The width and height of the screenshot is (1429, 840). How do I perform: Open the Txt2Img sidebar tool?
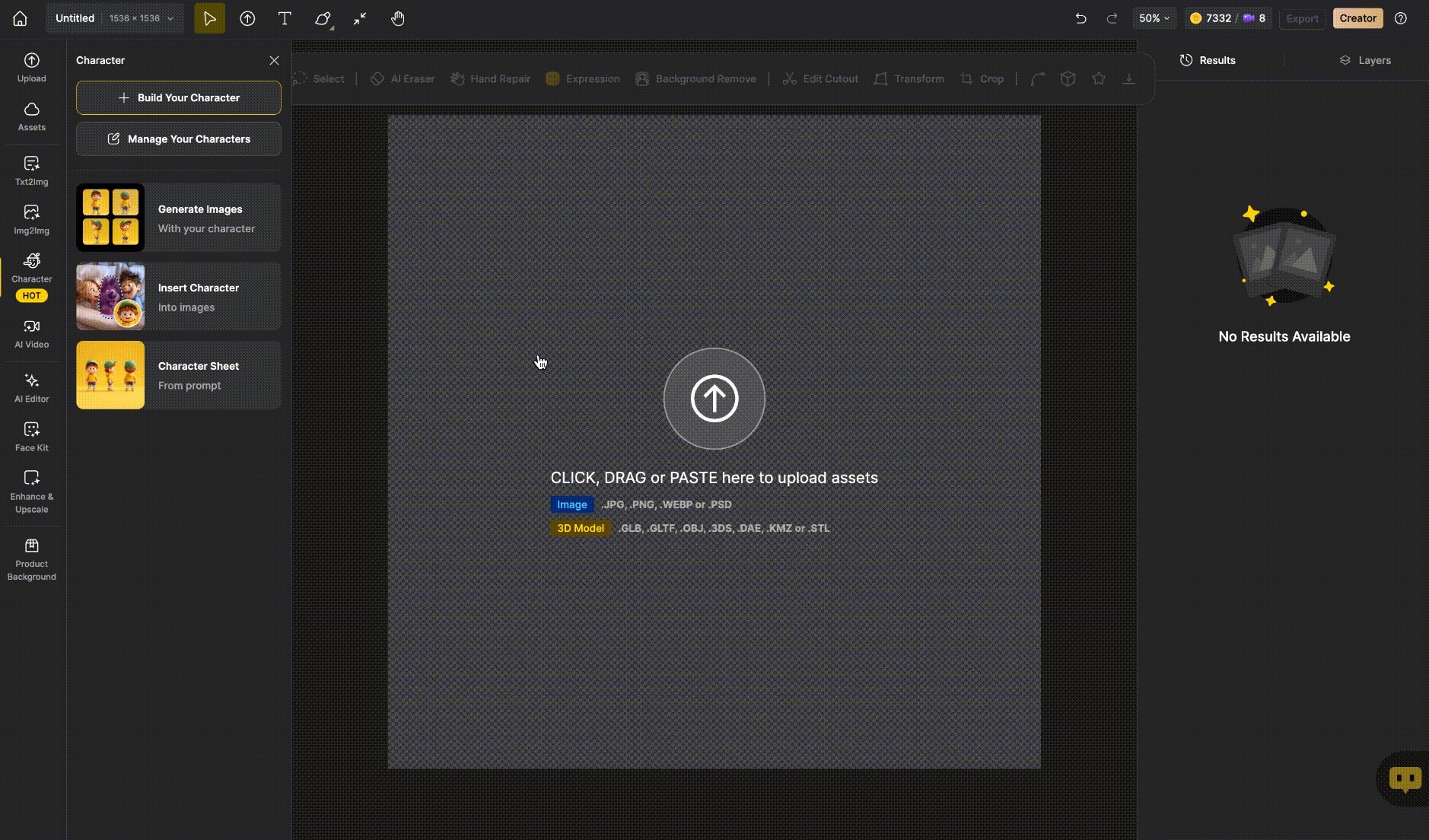[x=31, y=170]
